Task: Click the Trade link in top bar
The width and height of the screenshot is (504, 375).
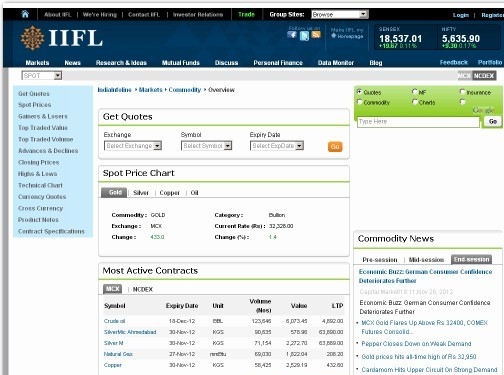Action: click(246, 14)
